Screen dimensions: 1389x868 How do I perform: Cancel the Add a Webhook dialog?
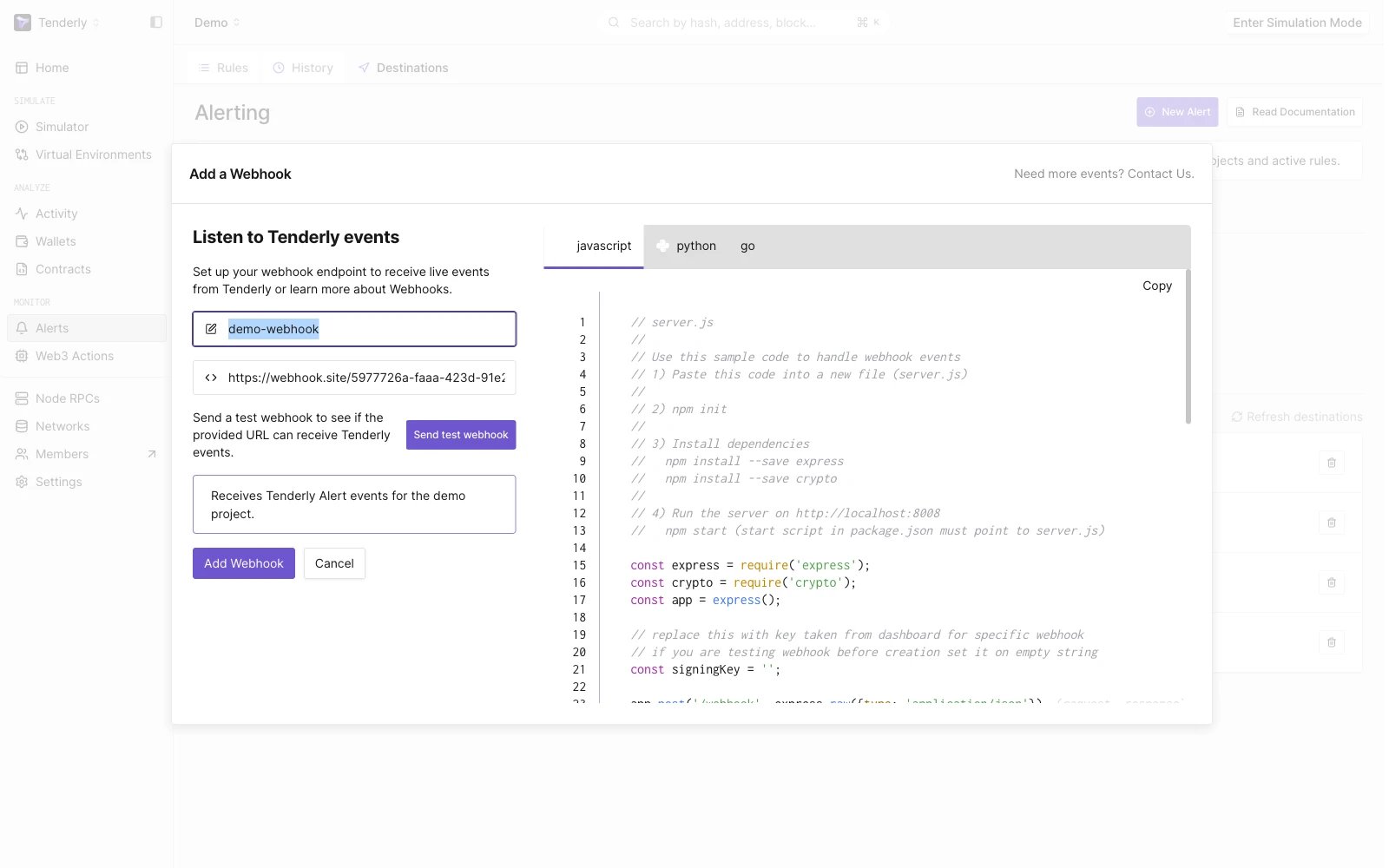pos(334,563)
